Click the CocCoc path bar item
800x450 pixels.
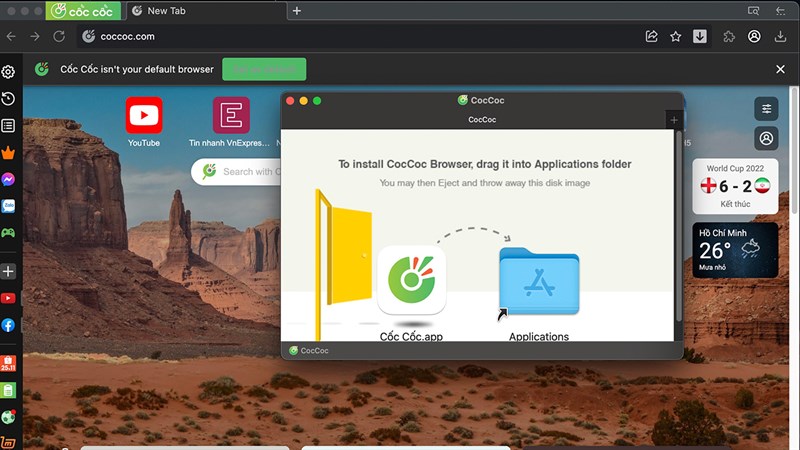coord(309,351)
